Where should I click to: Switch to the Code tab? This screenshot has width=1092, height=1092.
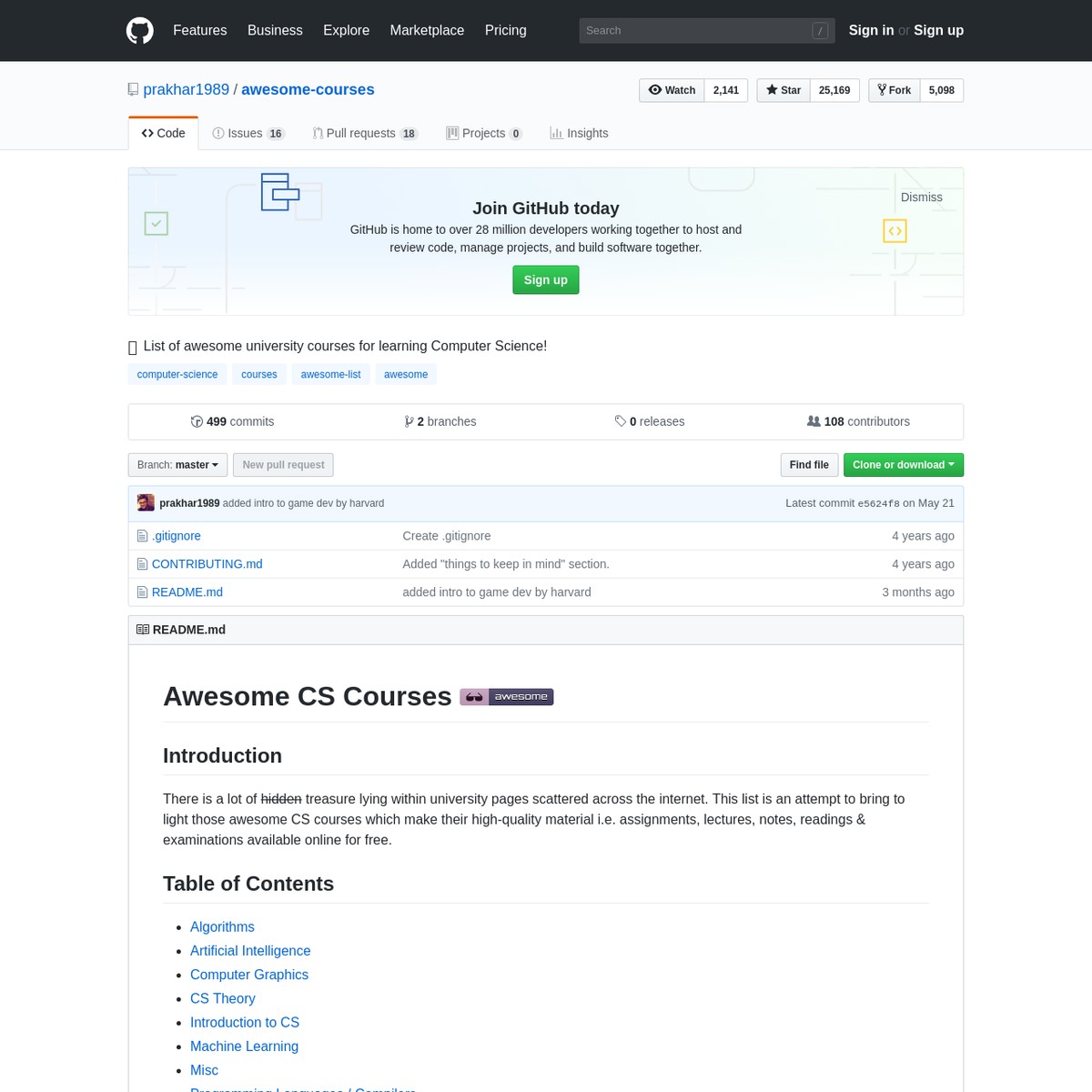coord(164,133)
